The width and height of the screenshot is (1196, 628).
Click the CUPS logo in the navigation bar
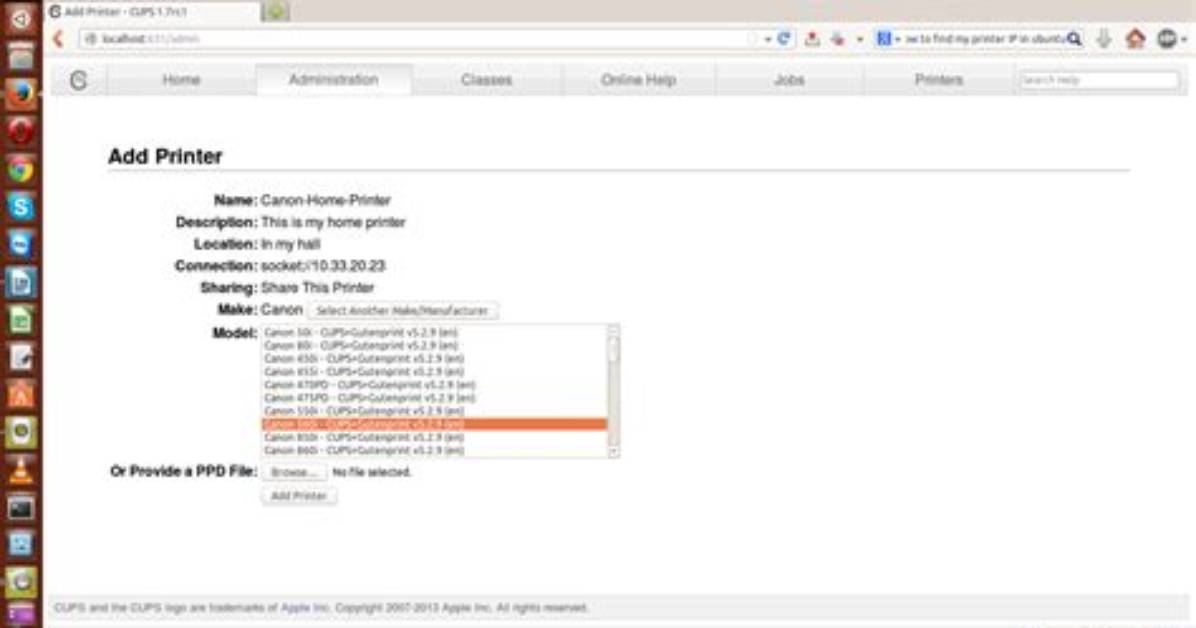tap(79, 80)
